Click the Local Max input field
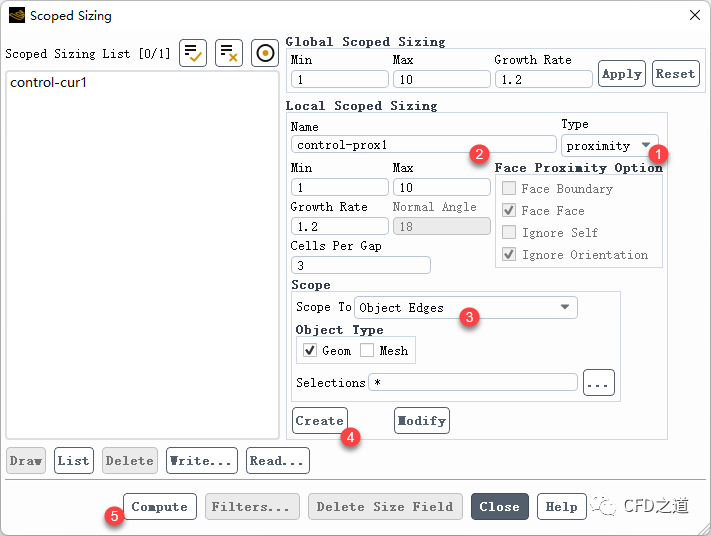 click(x=442, y=187)
